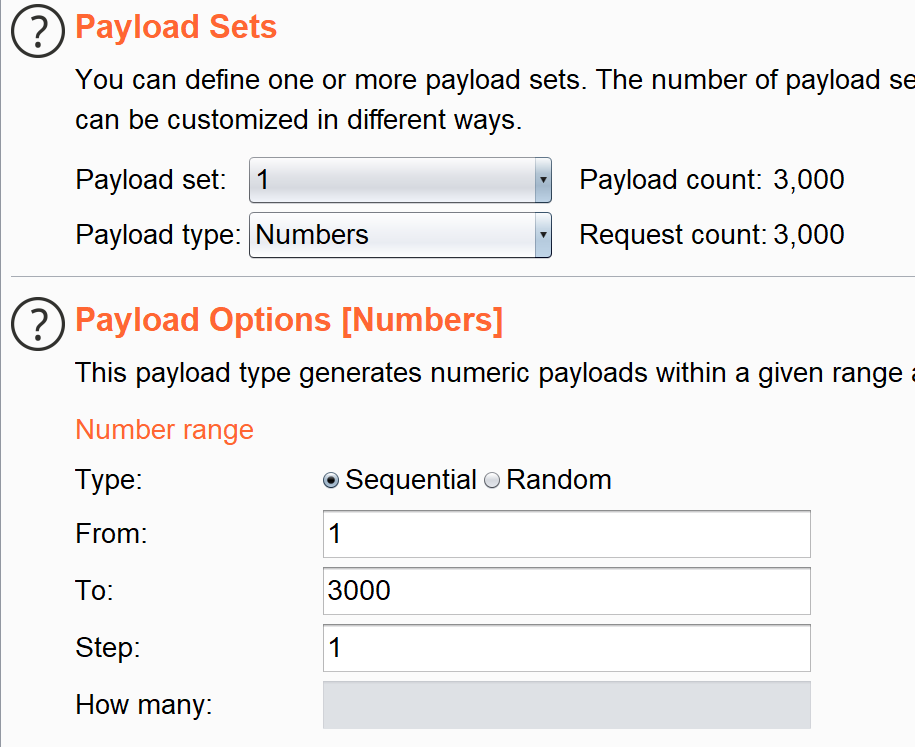This screenshot has width=915, height=747.
Task: Click the greyed-out How many field
Action: tap(566, 705)
